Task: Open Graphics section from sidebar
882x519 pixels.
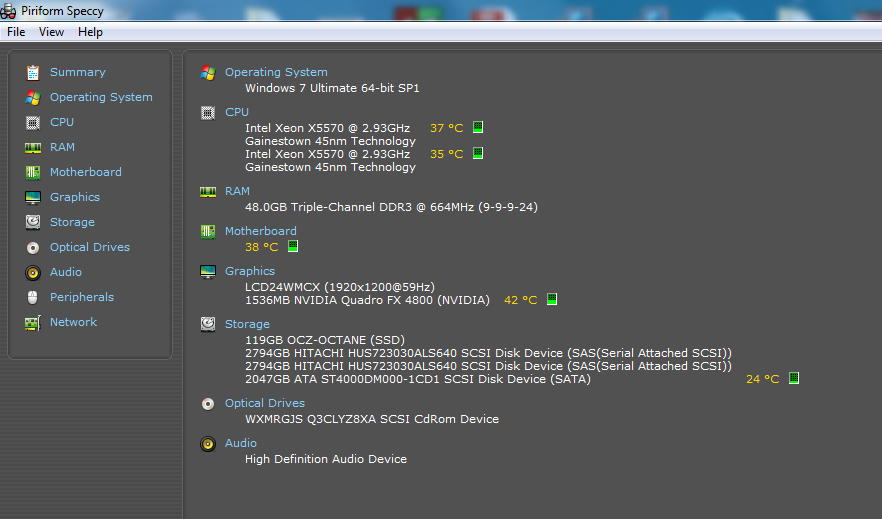Action: [x=75, y=197]
